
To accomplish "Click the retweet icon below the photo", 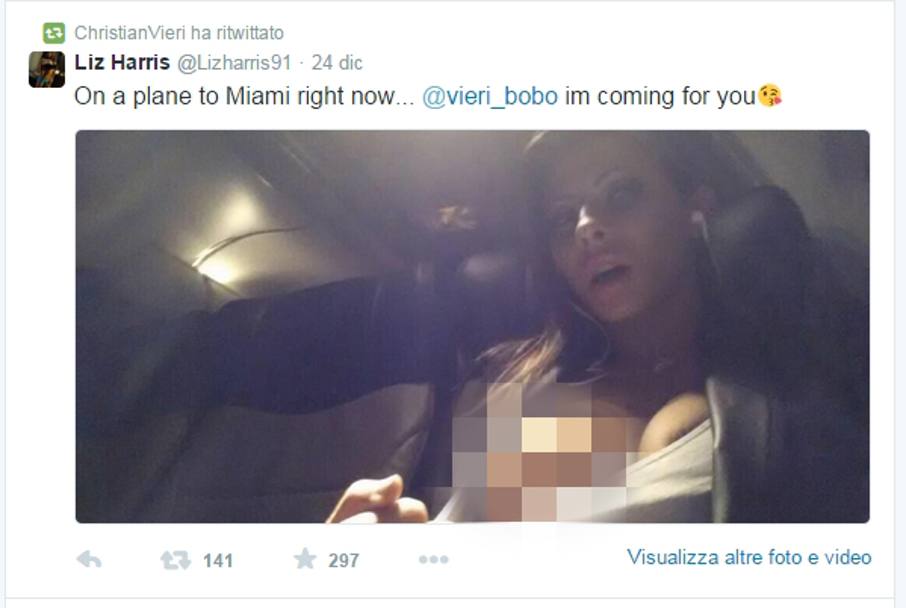I will coord(175,560).
